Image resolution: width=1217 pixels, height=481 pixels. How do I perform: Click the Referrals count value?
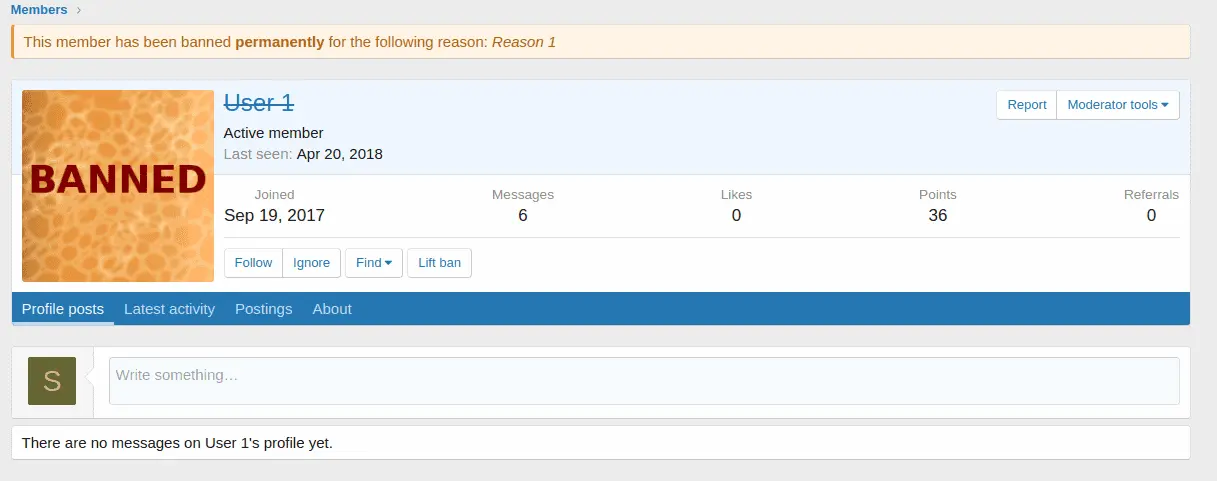point(1151,215)
